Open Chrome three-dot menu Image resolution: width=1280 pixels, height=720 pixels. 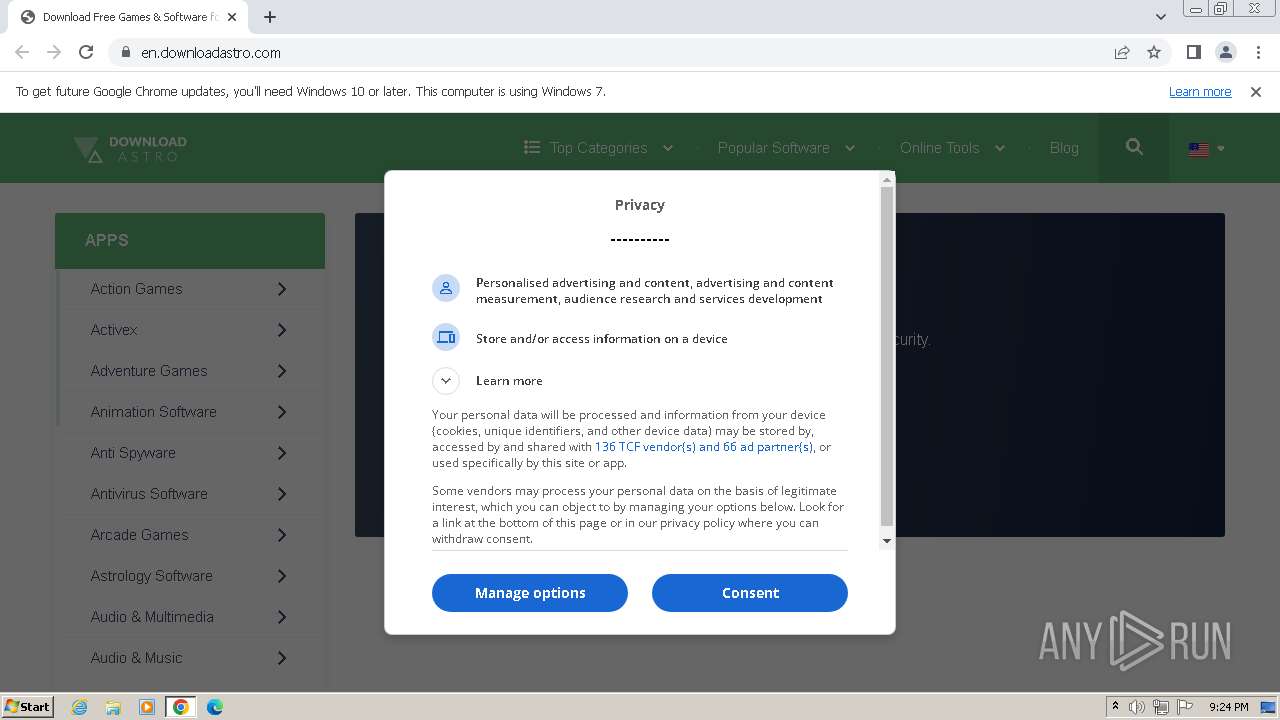point(1257,52)
